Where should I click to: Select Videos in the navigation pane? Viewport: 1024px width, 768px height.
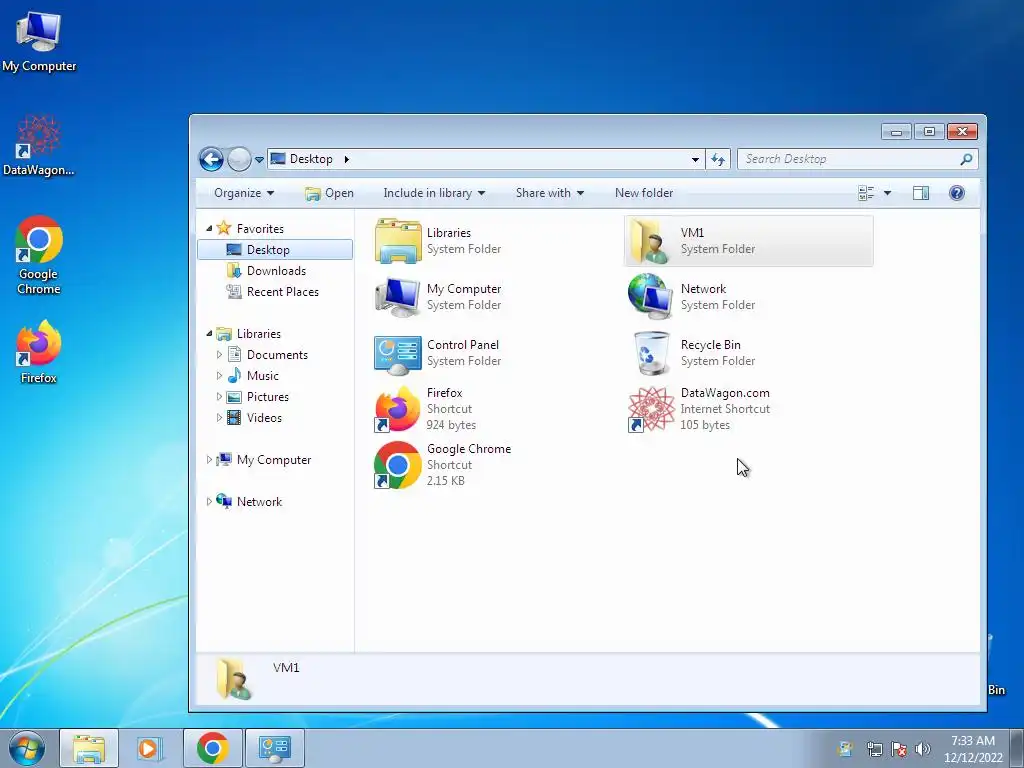[x=264, y=417]
